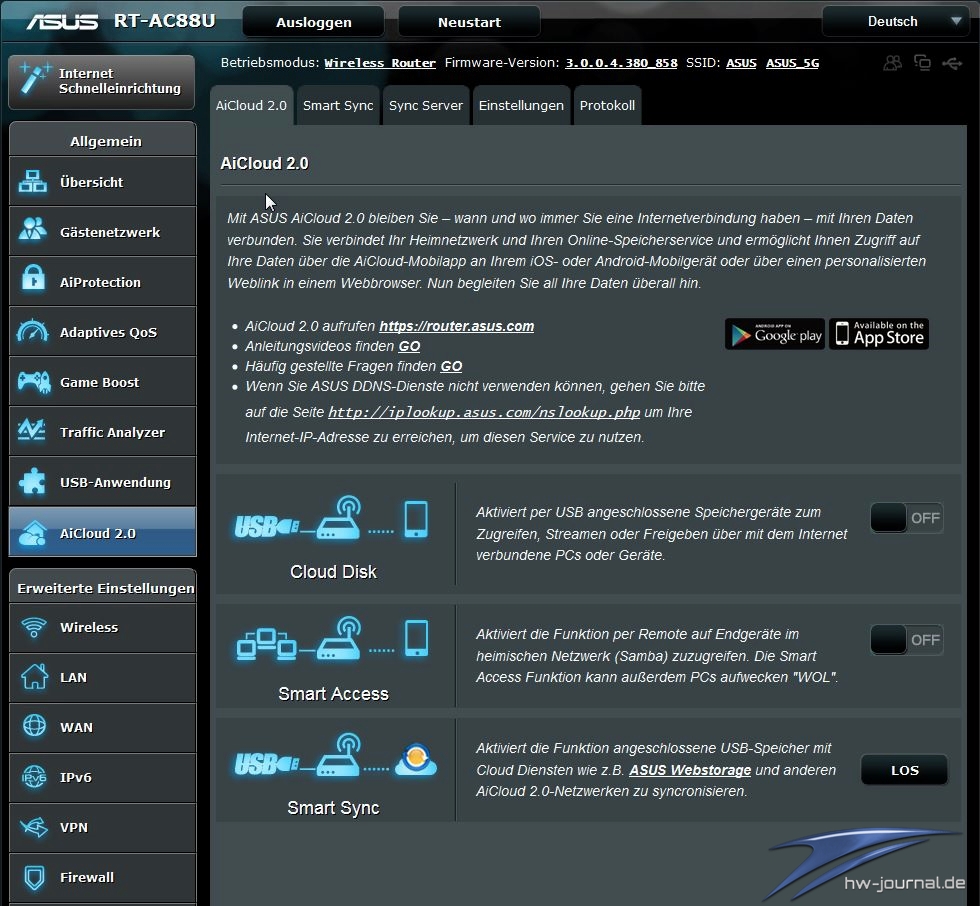
Task: Click the Adaptives QoS gauge icon
Action: click(x=32, y=330)
